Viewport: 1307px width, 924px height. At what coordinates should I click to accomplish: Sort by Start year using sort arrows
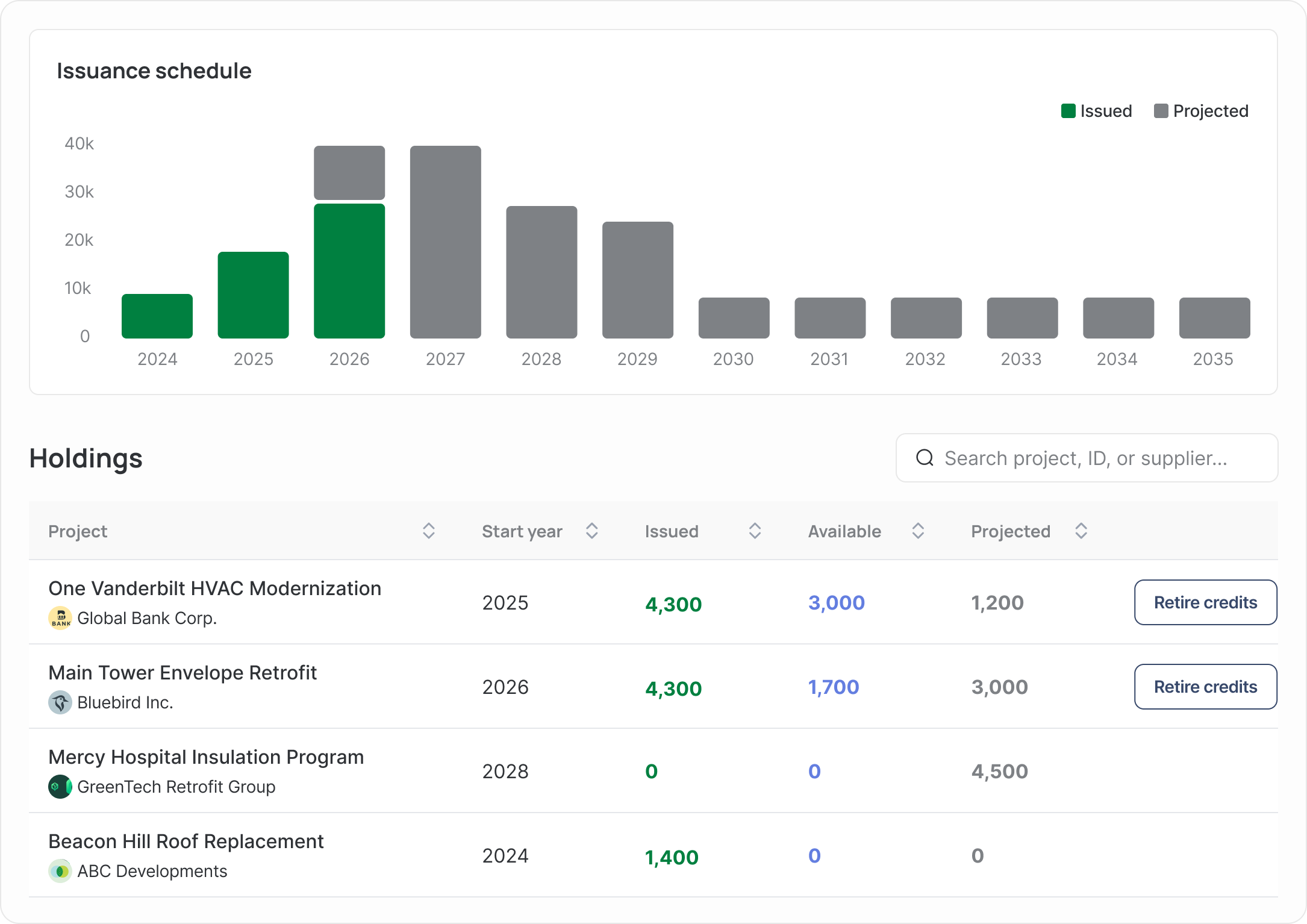click(x=592, y=531)
